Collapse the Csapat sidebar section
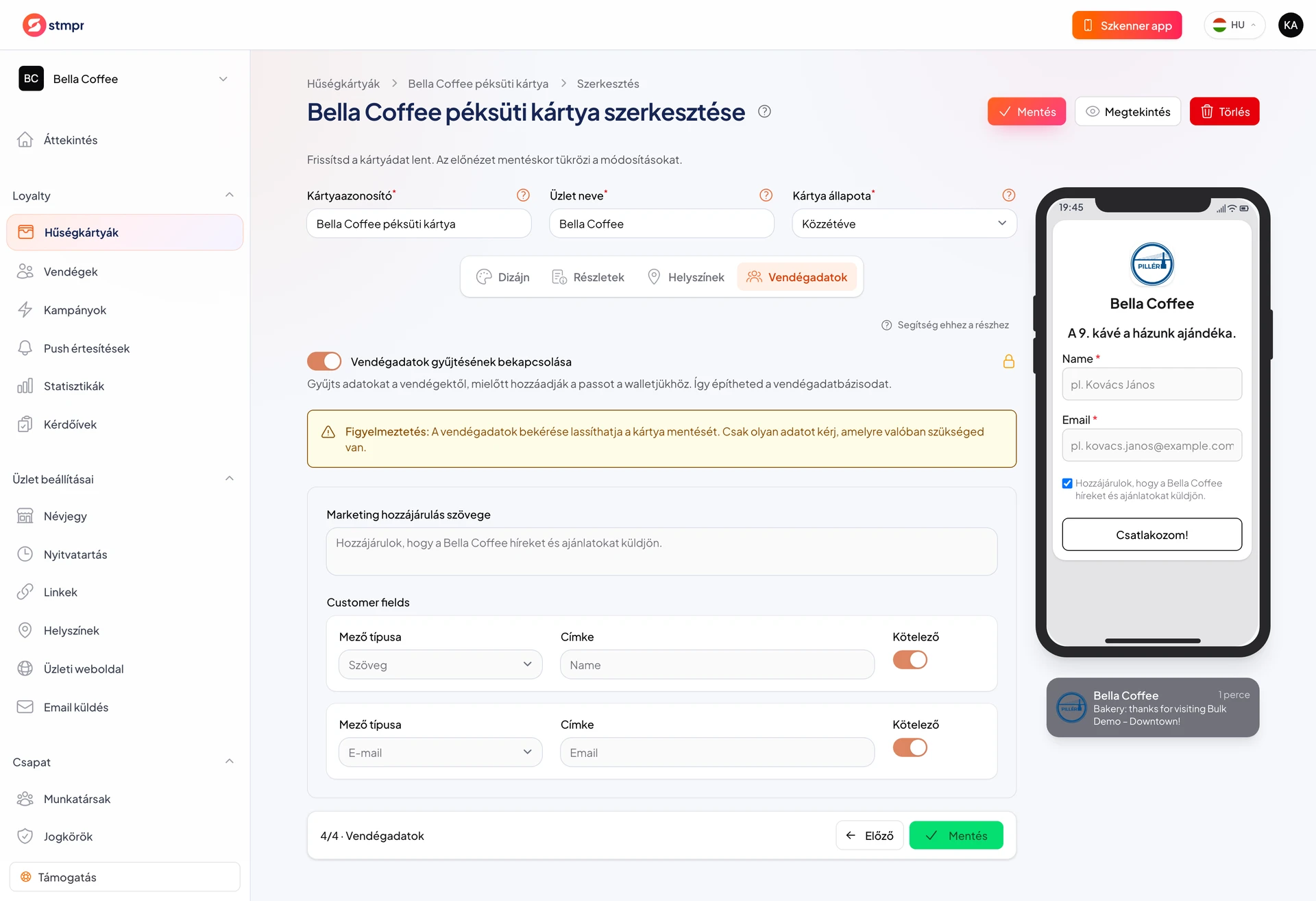 pyautogui.click(x=230, y=762)
